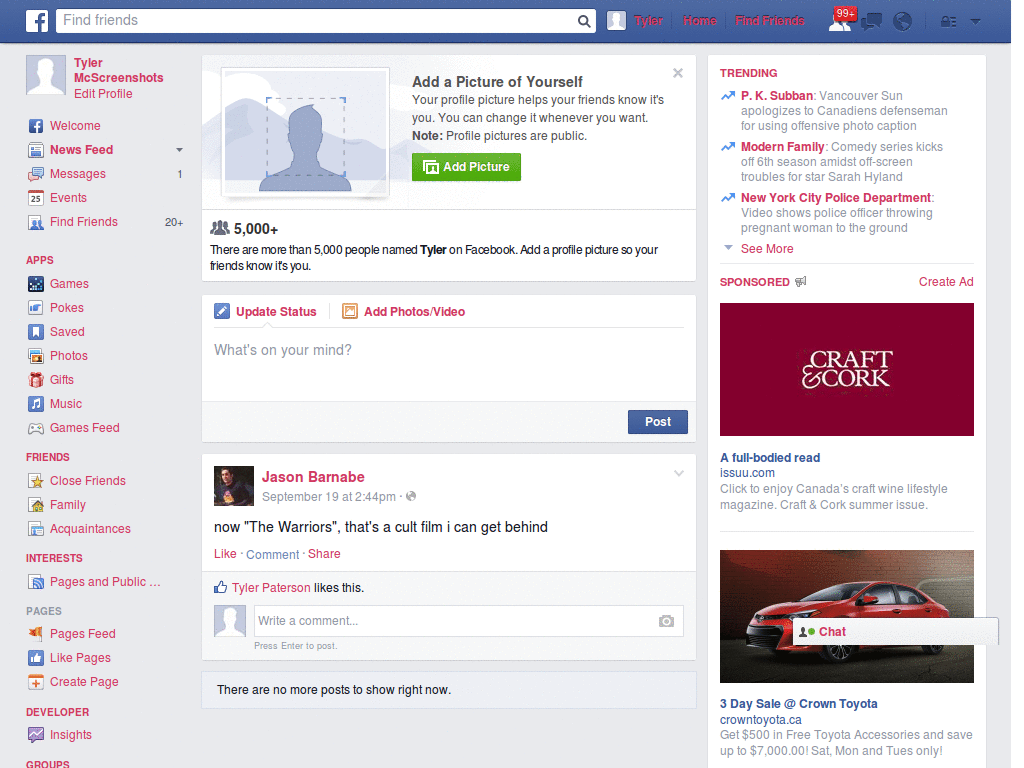Click the Acquaintances list icon
This screenshot has width=1024, height=768.
36,529
